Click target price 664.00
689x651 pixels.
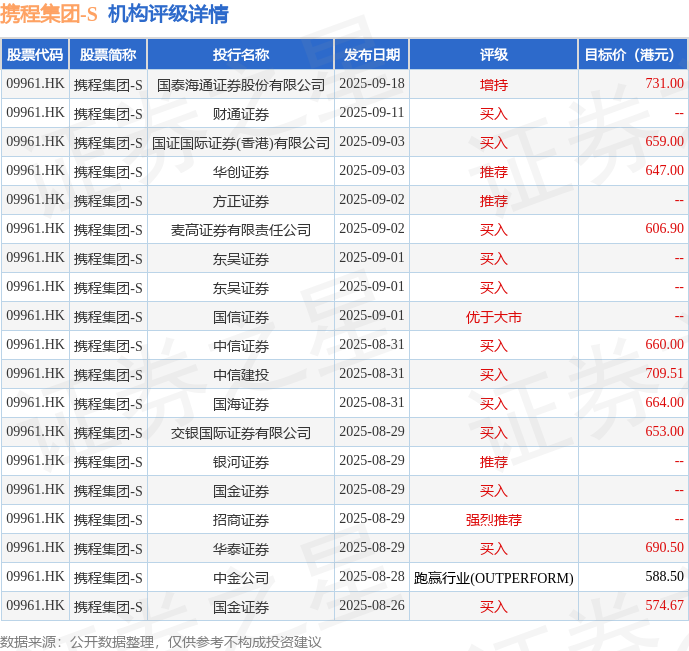pos(664,402)
